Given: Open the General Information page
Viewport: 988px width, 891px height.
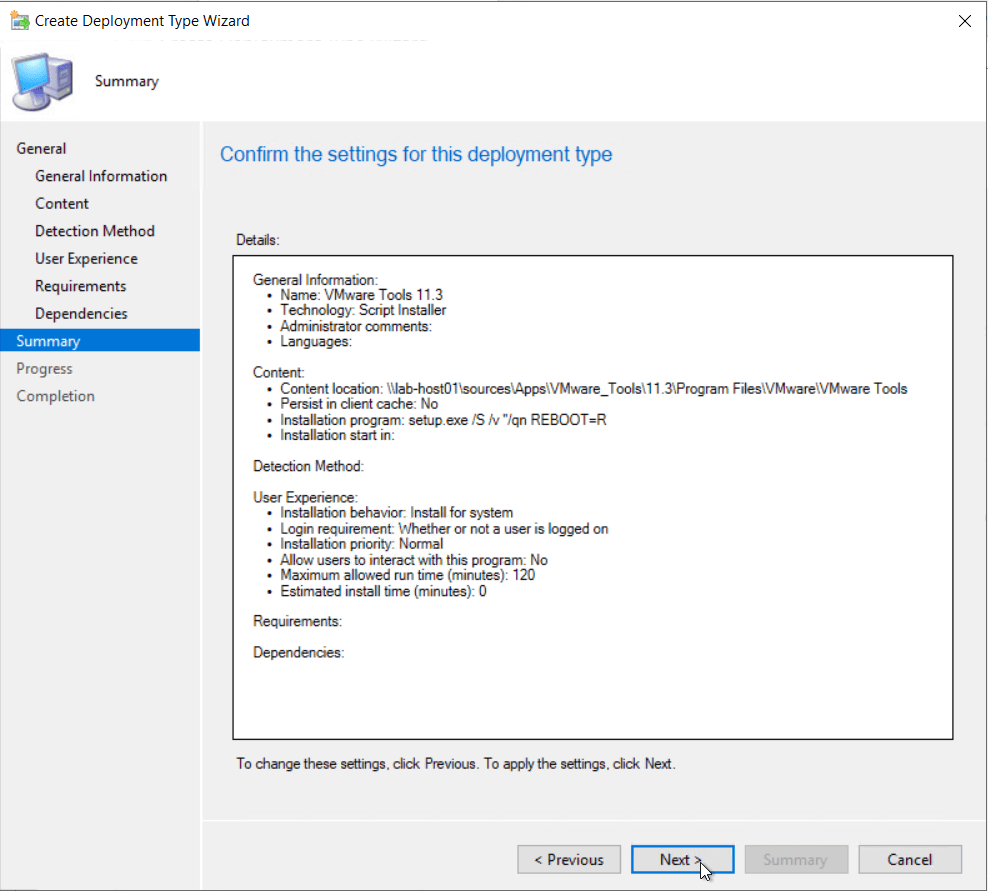Looking at the screenshot, I should [101, 176].
